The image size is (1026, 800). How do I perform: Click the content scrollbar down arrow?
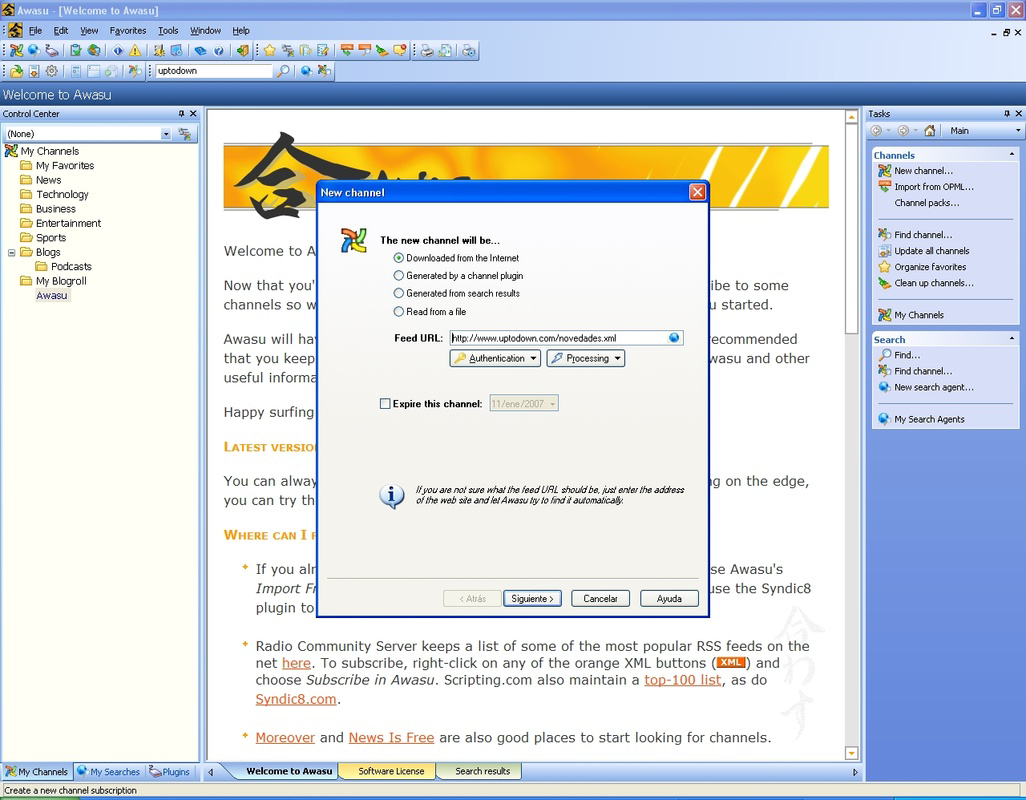[851, 753]
